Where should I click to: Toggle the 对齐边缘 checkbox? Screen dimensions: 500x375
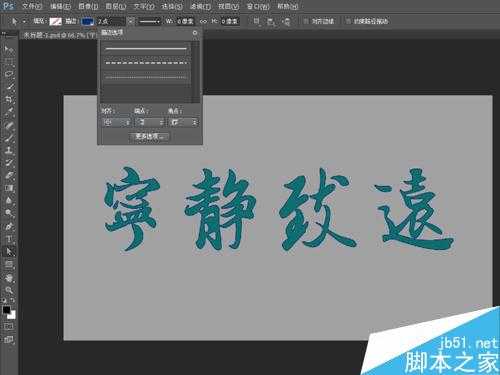pos(306,21)
